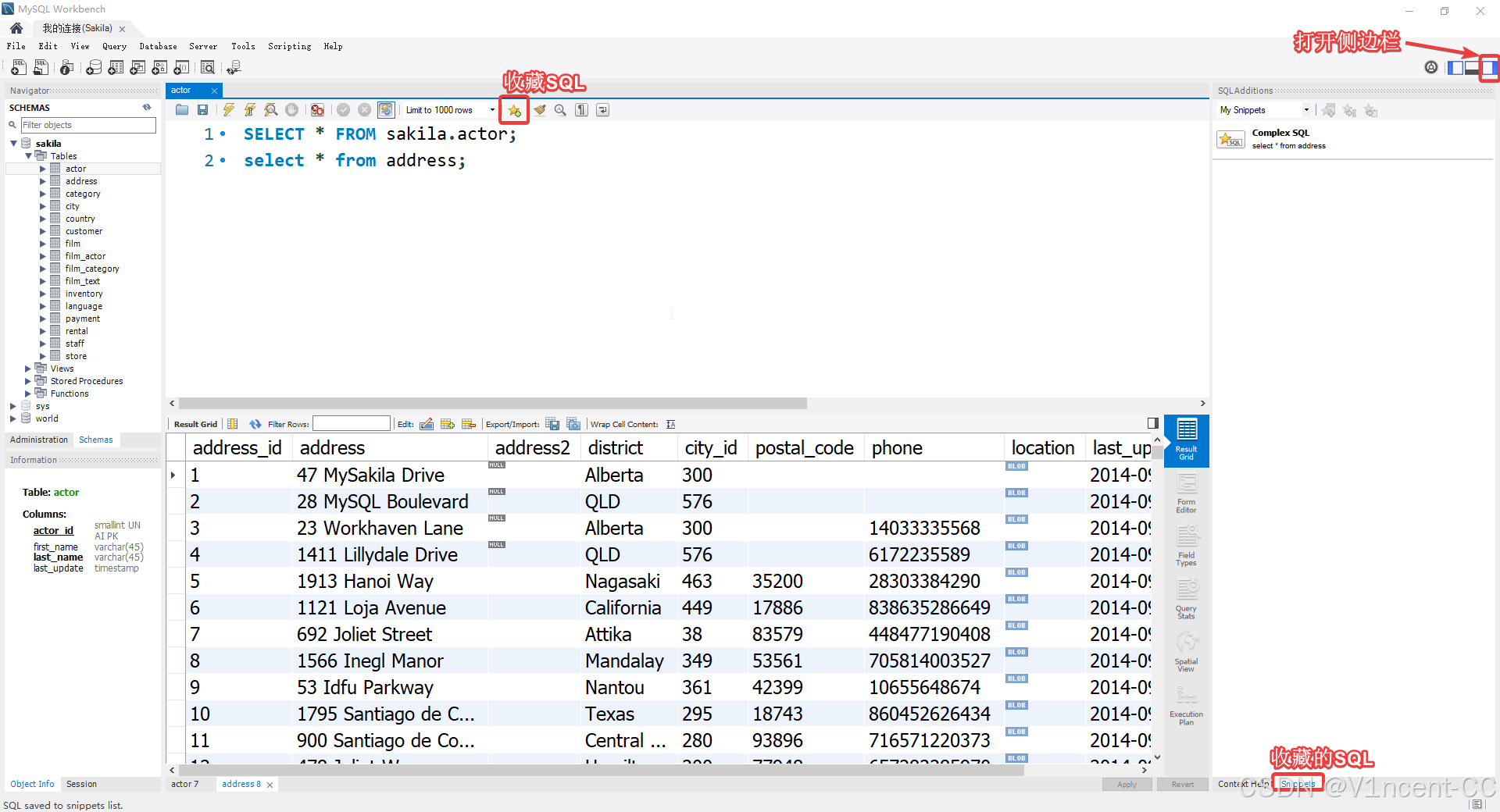Click the Apply button

(x=1127, y=784)
